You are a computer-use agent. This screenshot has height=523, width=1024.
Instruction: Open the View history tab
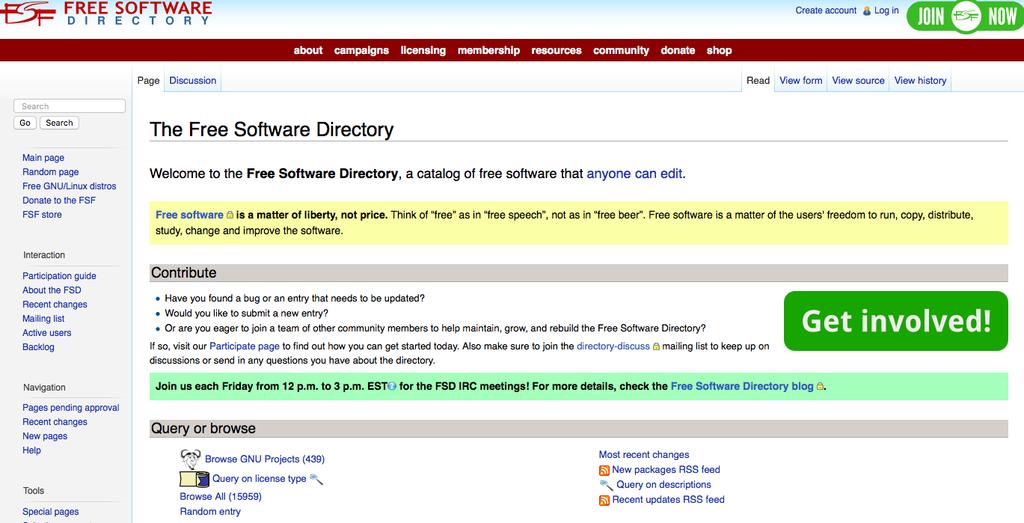920,80
